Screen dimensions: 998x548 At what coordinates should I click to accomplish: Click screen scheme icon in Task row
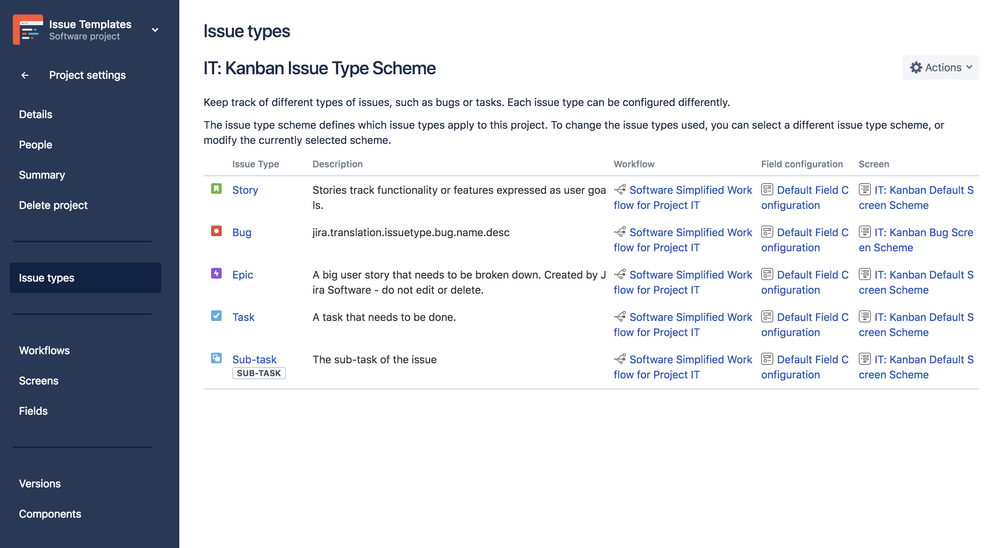click(x=865, y=317)
